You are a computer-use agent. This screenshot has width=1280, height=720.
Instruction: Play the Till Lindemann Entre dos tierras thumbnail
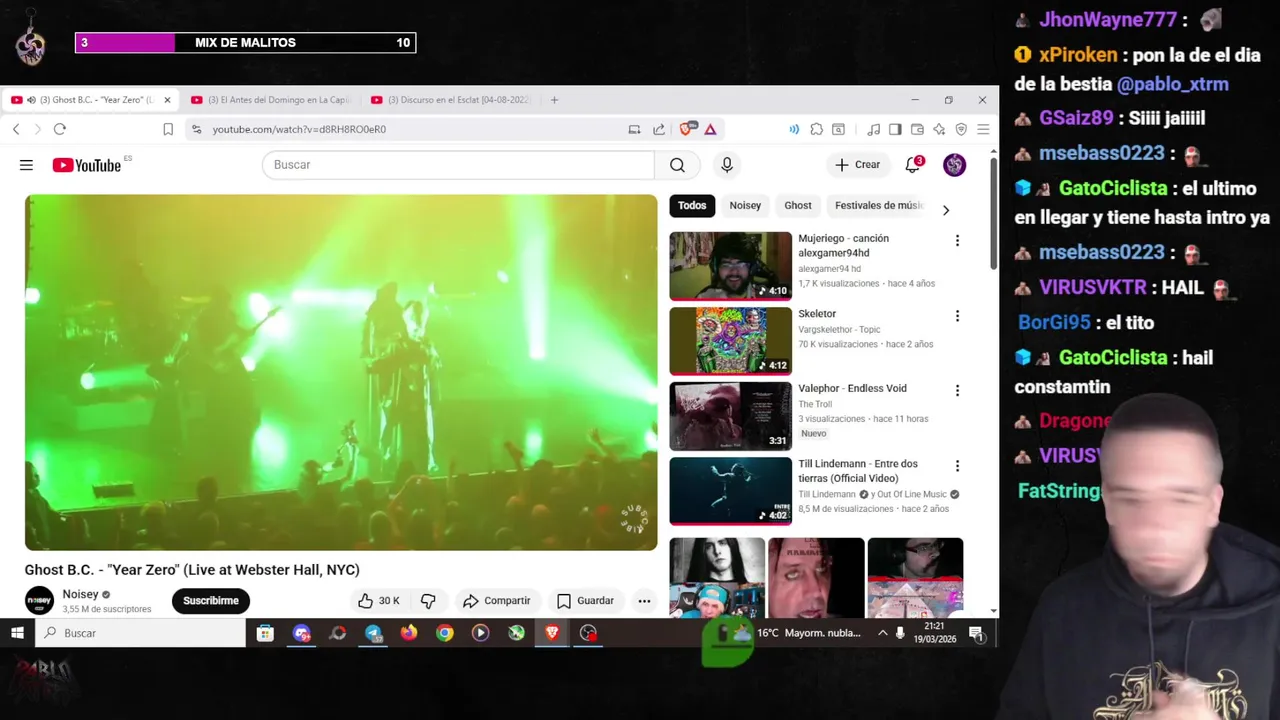(x=730, y=491)
